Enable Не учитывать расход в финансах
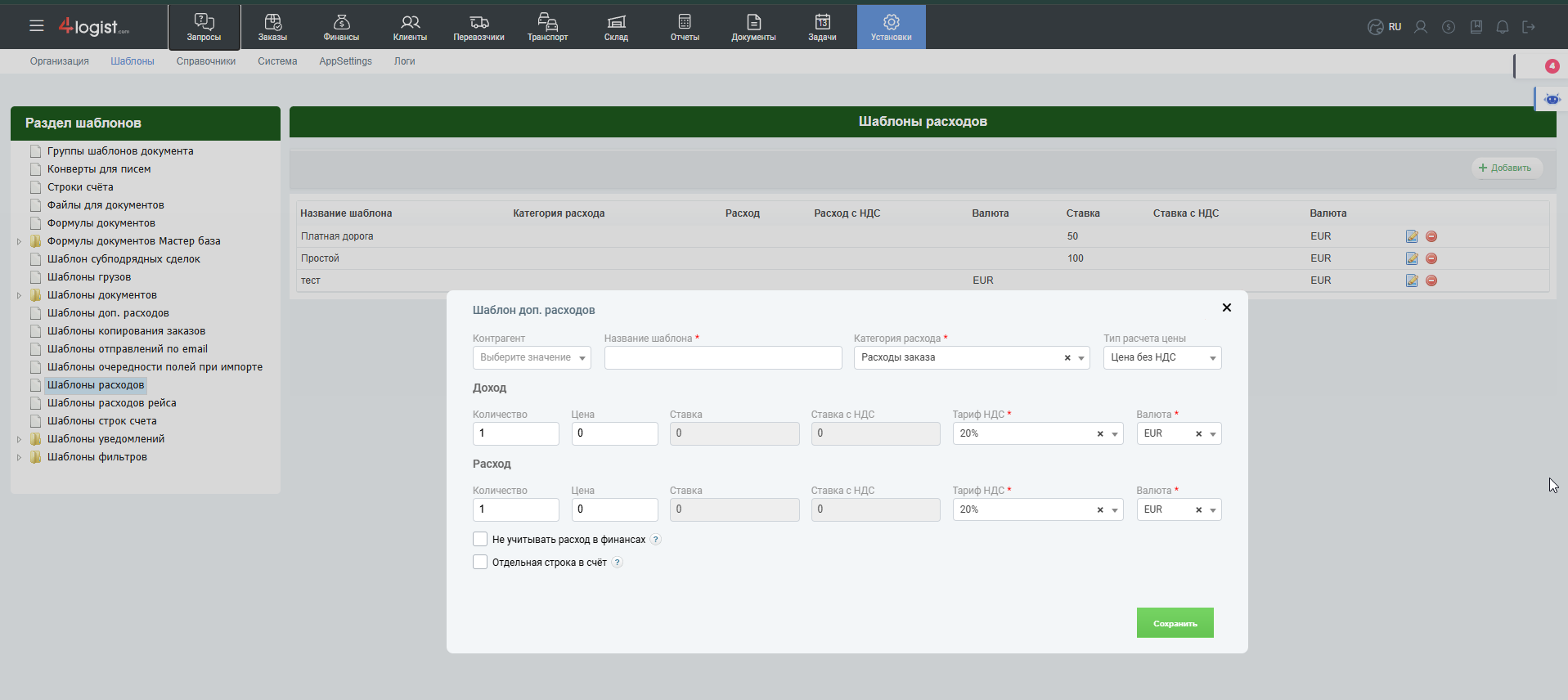The height and width of the screenshot is (700, 1568). 480,540
